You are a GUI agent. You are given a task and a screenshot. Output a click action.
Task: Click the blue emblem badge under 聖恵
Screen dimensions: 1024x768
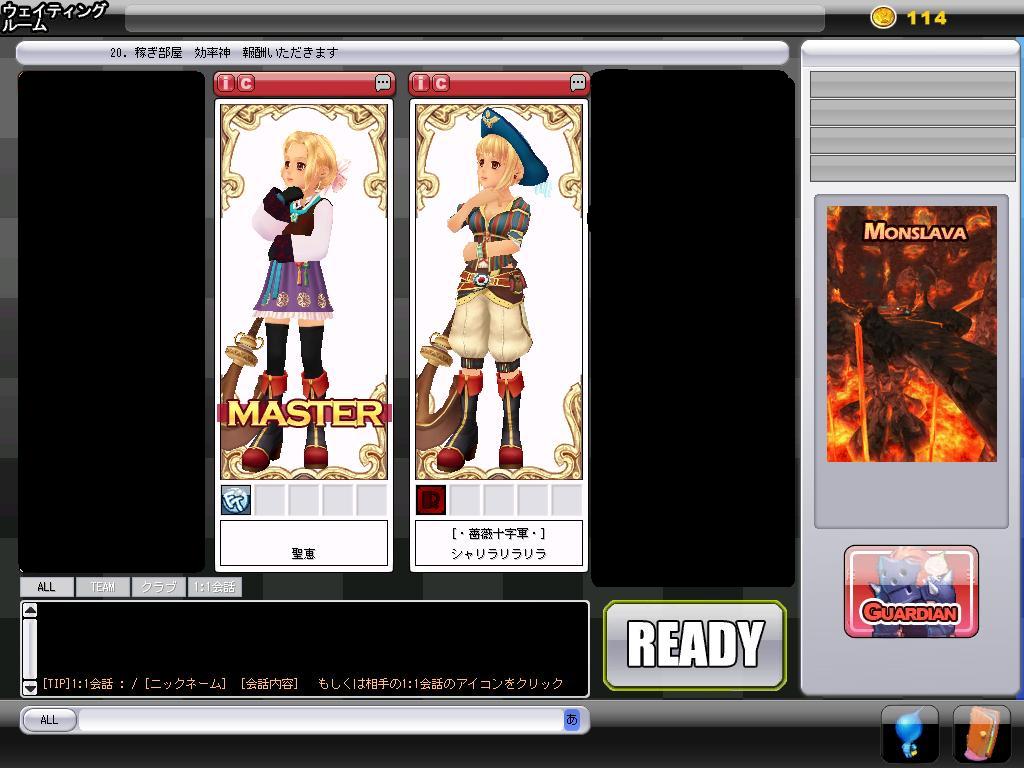tap(236, 499)
